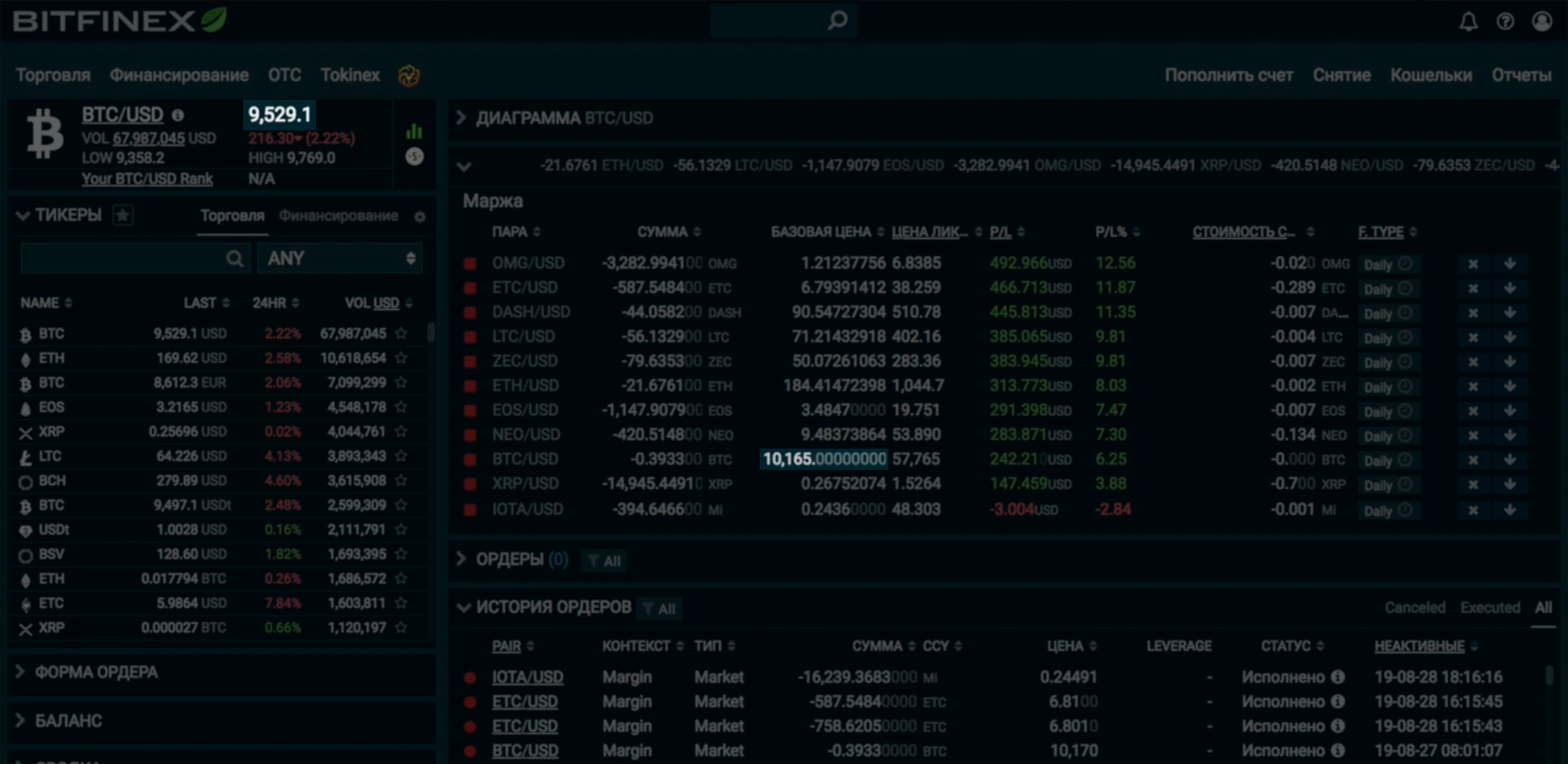Open Your BTC/USD Rank link

click(x=147, y=179)
